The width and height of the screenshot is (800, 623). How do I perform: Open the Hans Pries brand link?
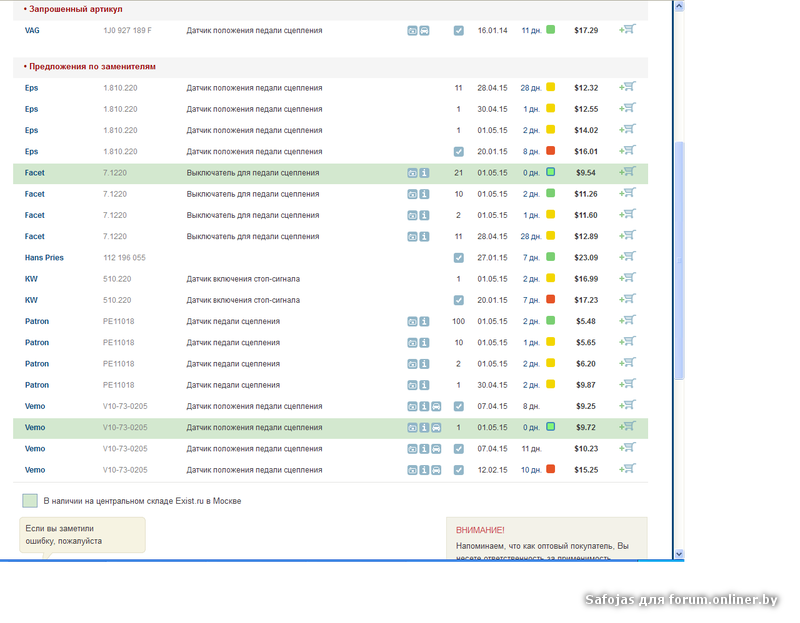[x=44, y=258]
